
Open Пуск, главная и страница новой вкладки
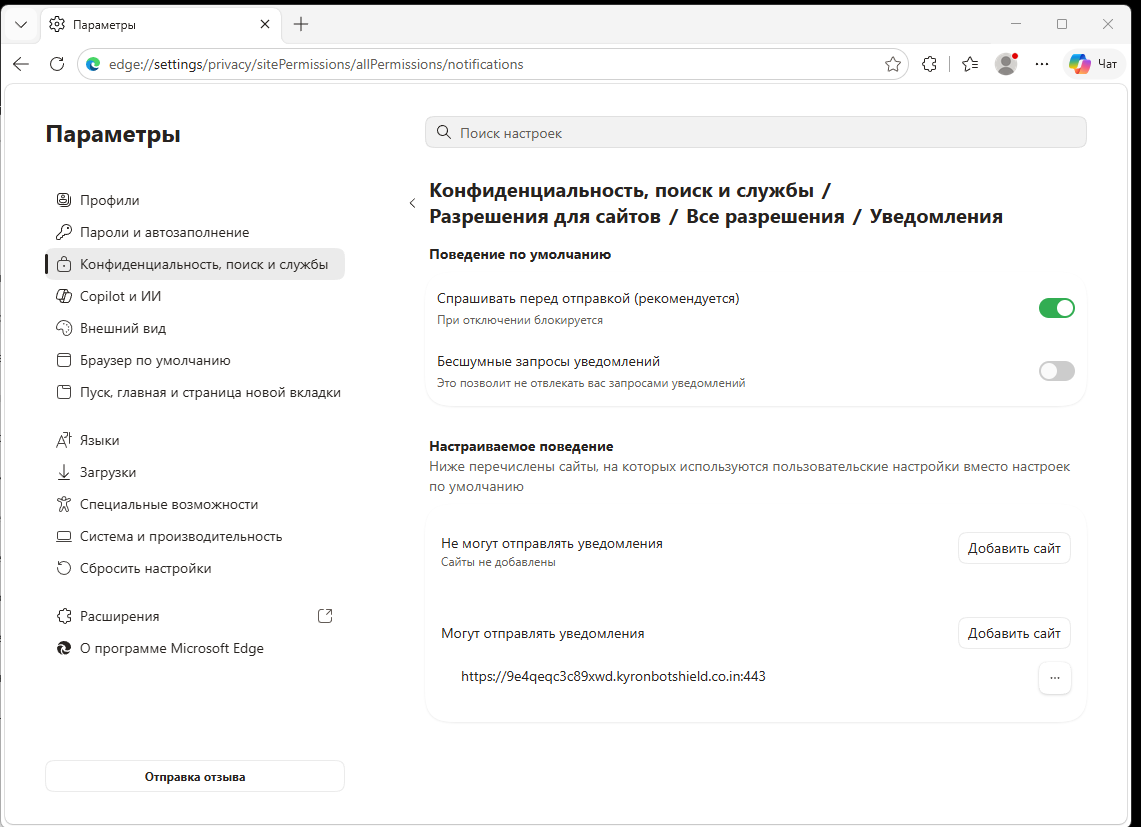(195, 392)
